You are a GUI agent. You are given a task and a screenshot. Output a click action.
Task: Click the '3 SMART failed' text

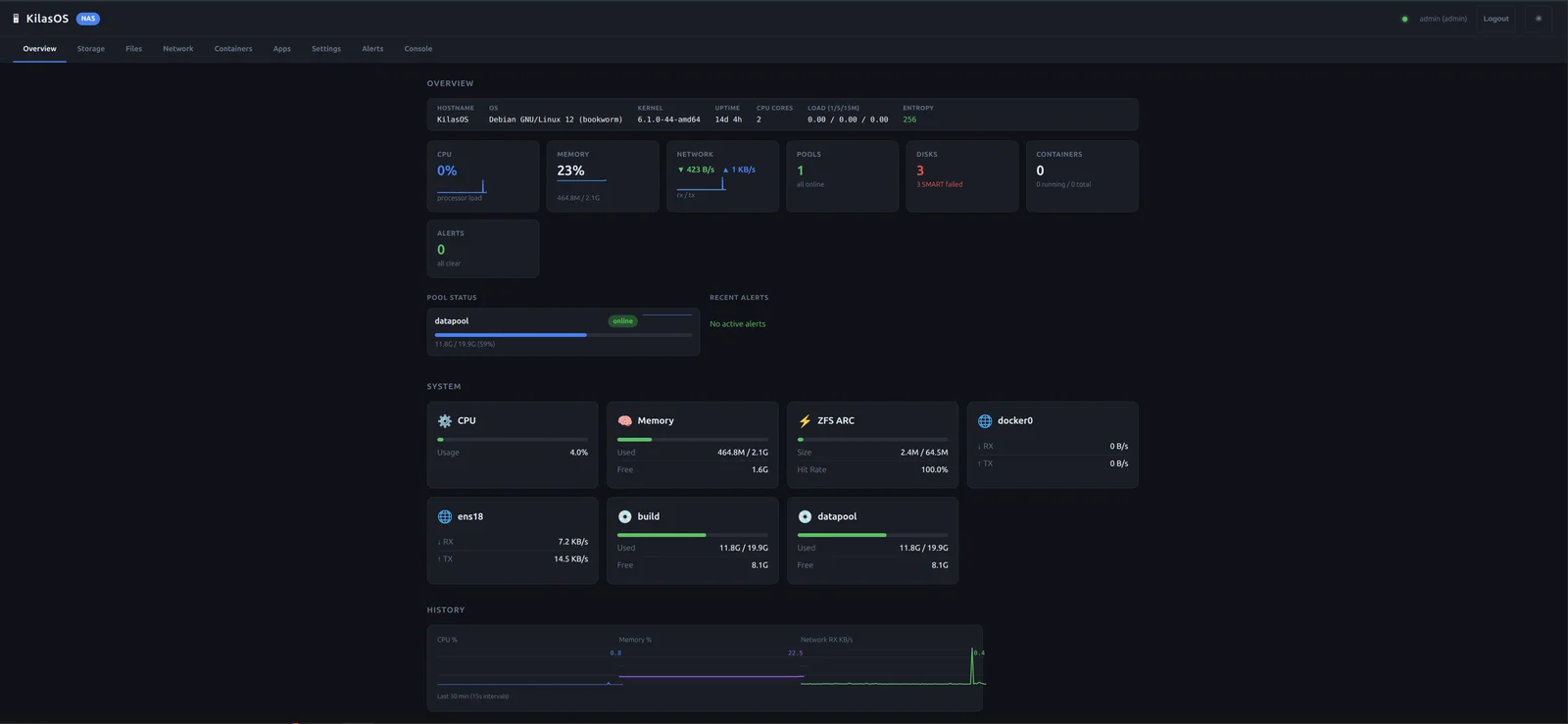click(940, 184)
